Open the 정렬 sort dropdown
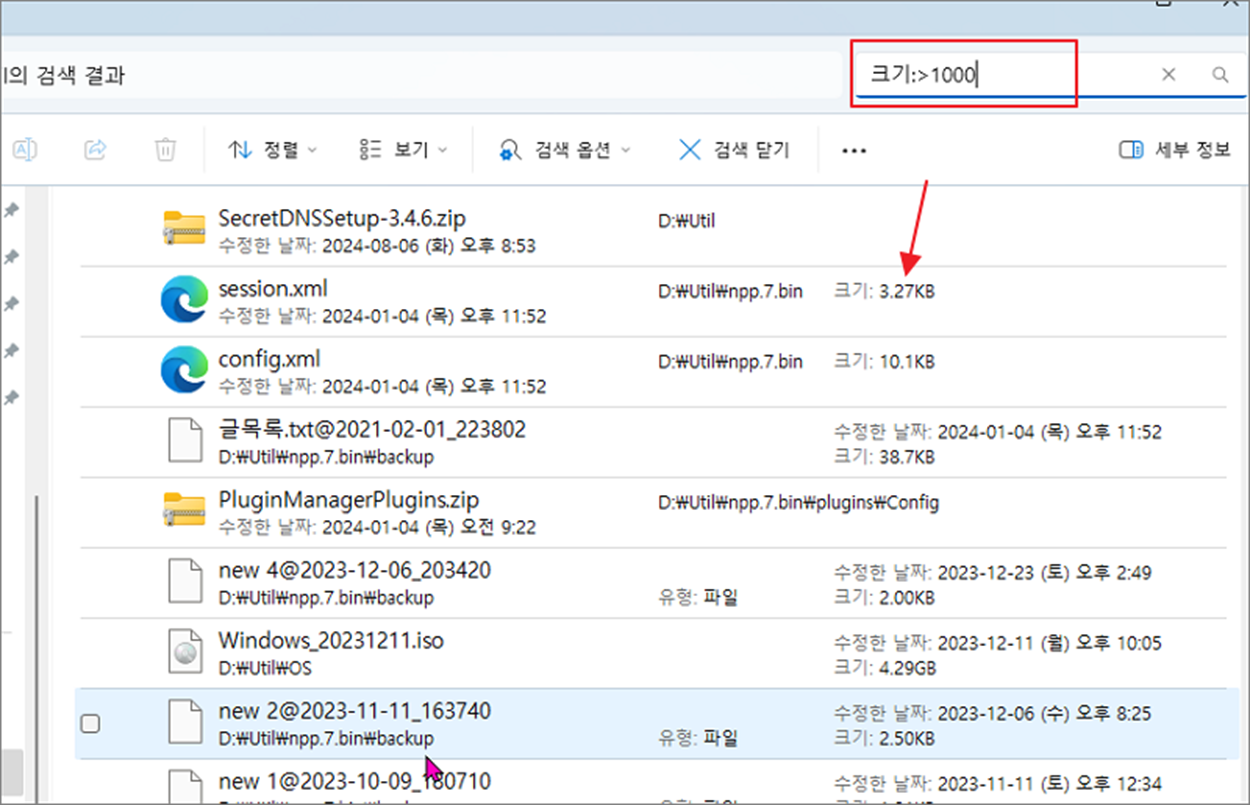The height and width of the screenshot is (805, 1250). click(272, 150)
